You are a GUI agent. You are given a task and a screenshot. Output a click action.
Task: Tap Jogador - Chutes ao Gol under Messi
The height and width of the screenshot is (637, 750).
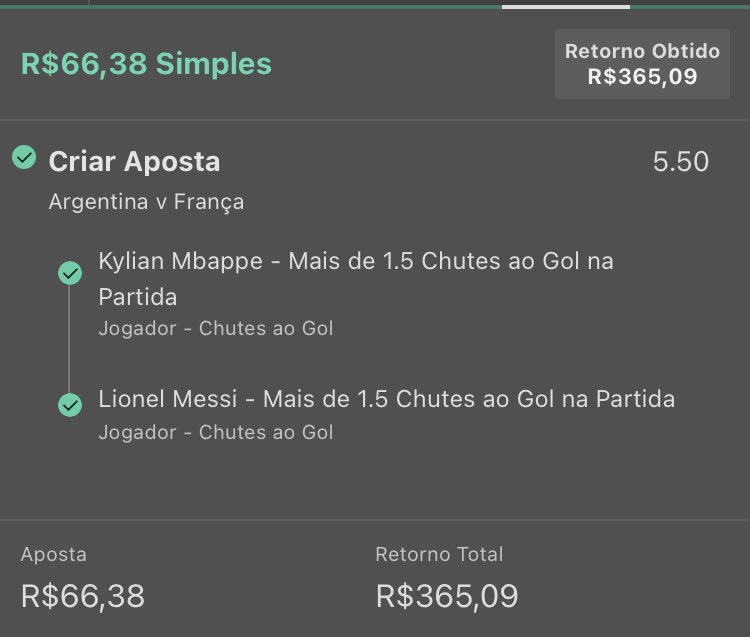click(216, 432)
